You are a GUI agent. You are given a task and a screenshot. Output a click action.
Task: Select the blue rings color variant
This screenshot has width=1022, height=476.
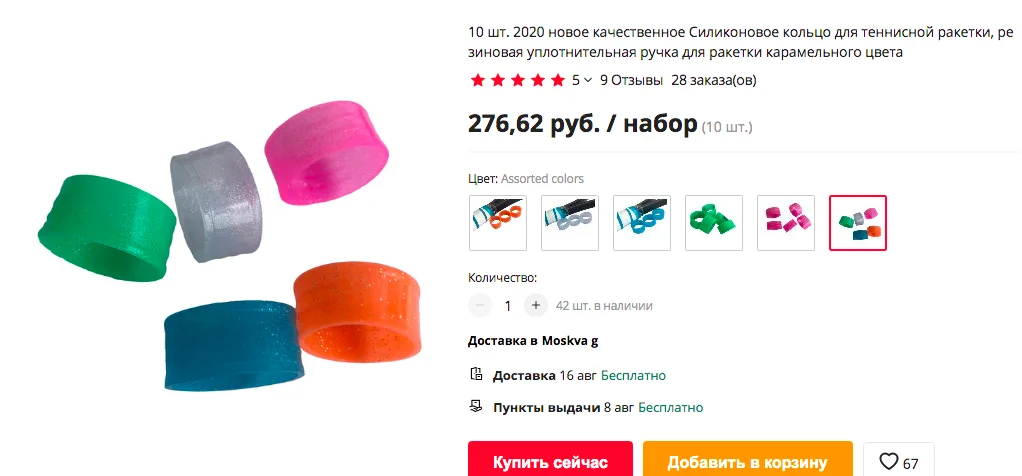pos(642,223)
